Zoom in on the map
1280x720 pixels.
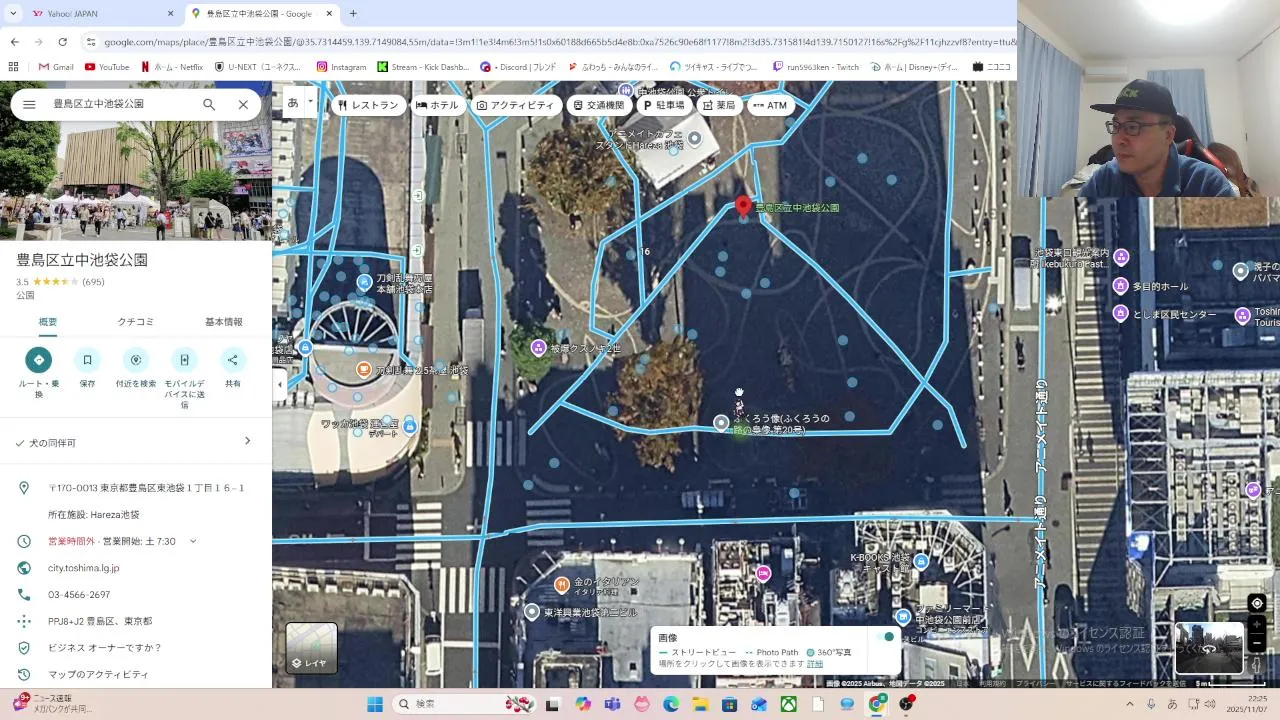tap(1257, 625)
